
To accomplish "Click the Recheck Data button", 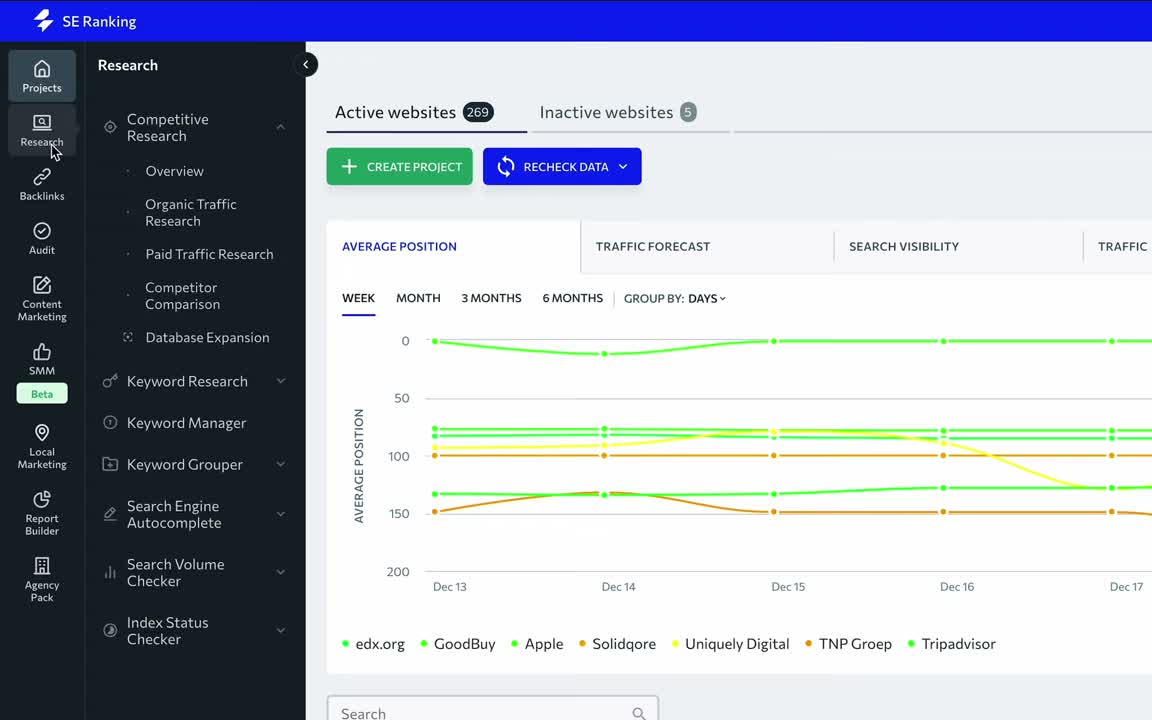I will (x=562, y=167).
